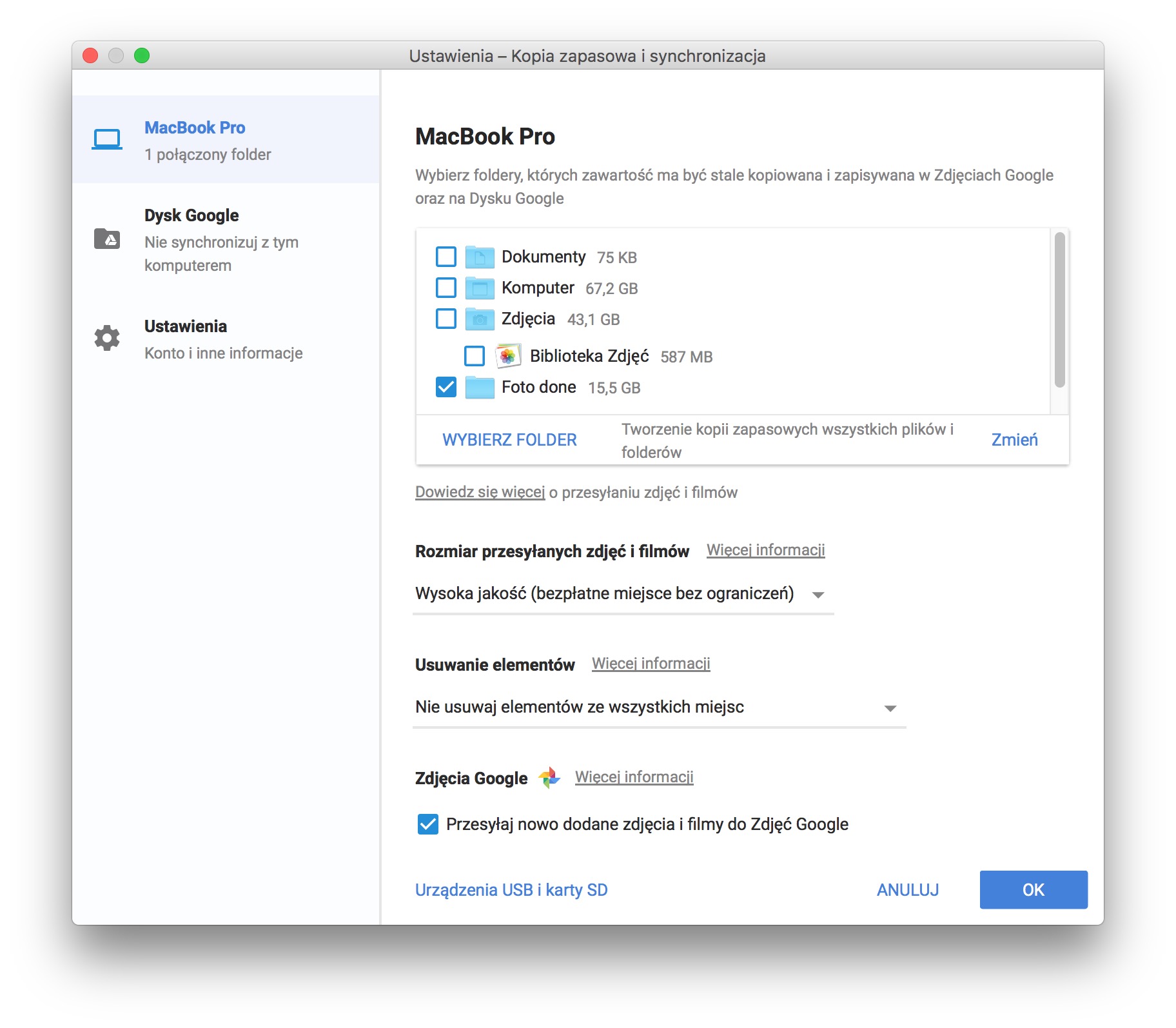
Task: Click the Google Drive folder icon
Action: click(x=107, y=239)
